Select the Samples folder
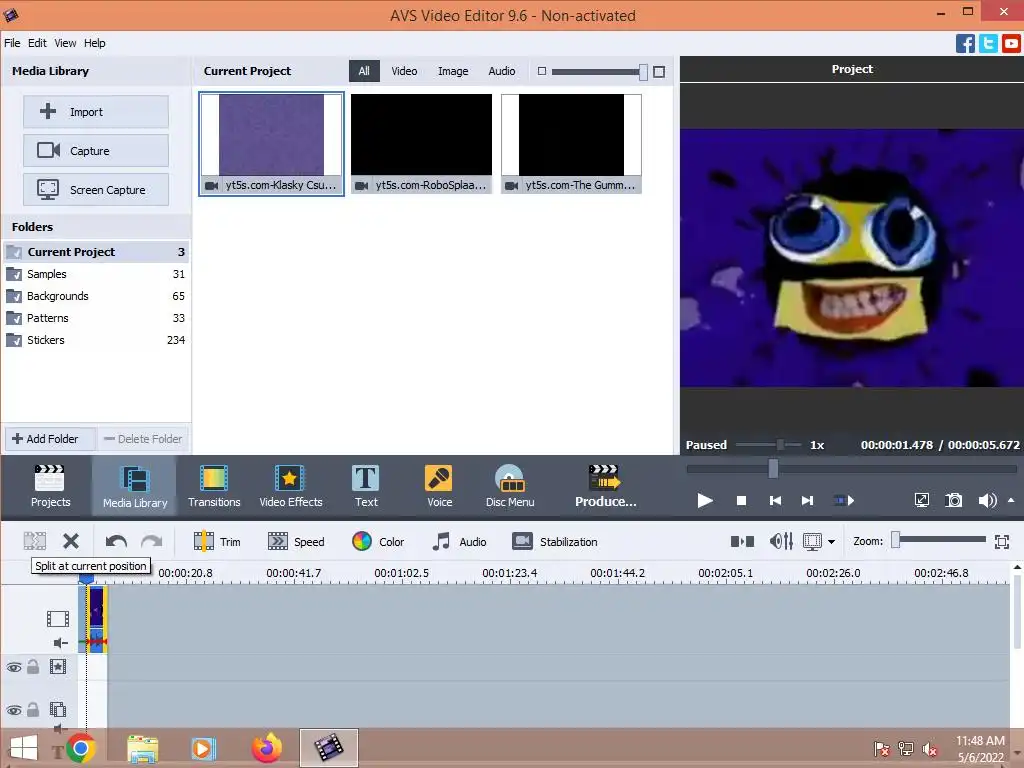 pos(95,274)
